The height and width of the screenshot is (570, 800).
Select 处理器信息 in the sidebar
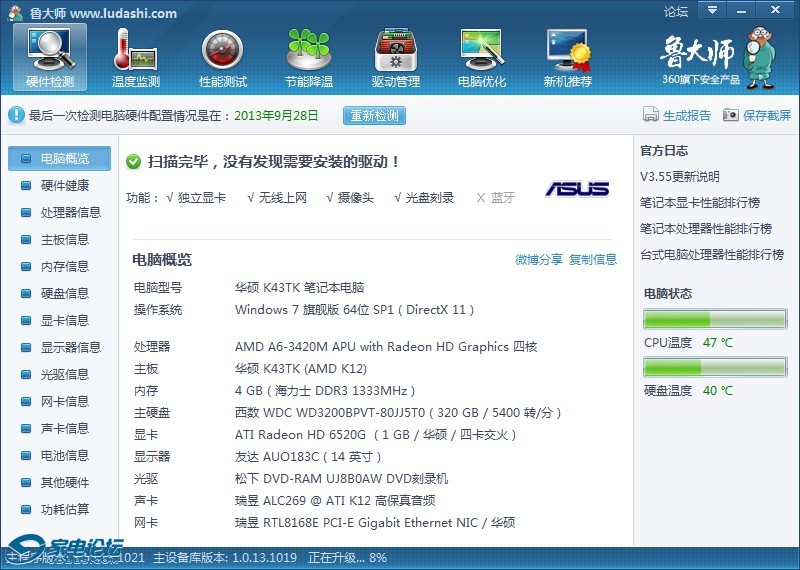[70, 212]
